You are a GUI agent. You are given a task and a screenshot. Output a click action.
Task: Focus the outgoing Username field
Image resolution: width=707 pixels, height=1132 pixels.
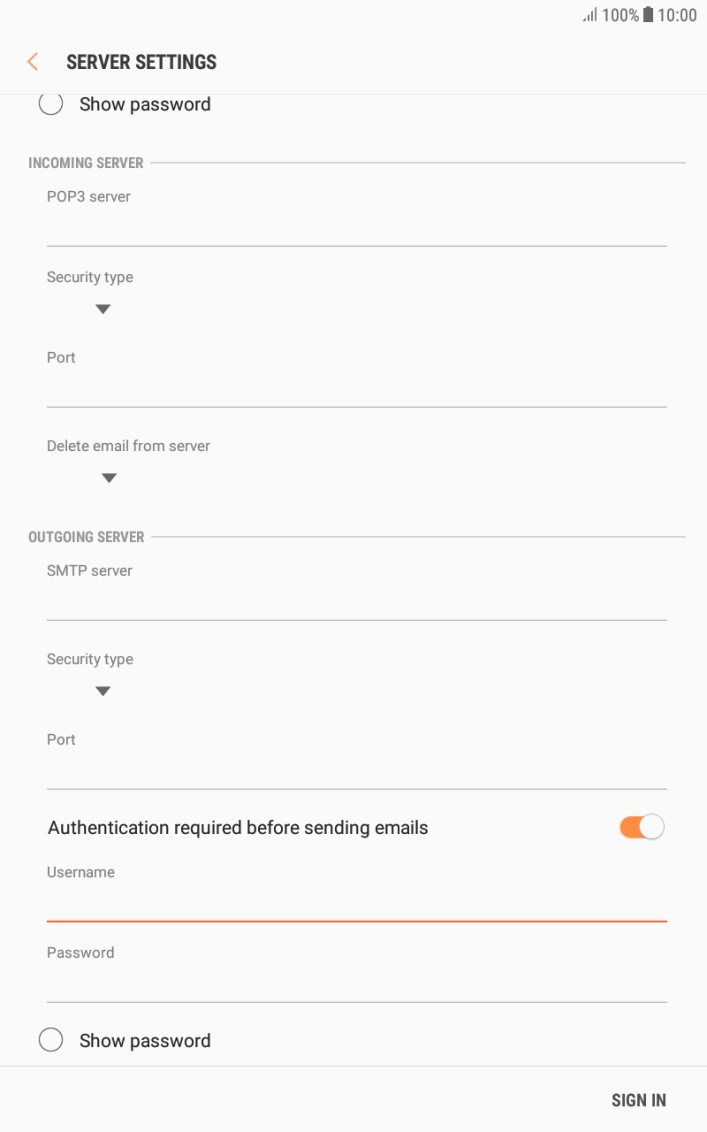(356, 903)
